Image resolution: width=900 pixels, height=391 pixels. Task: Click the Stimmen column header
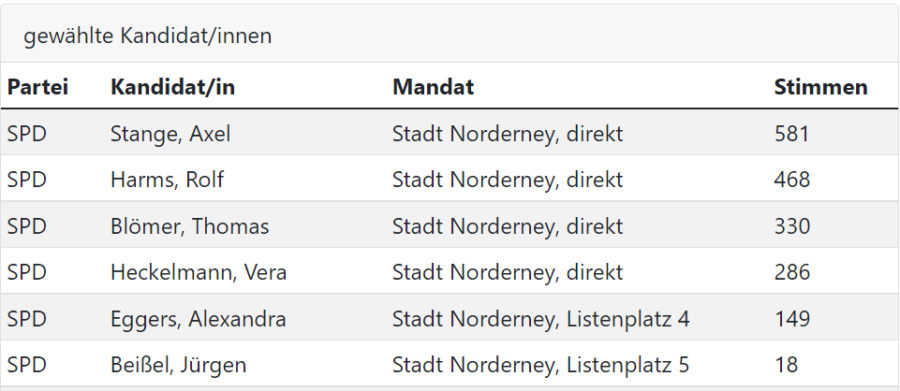(821, 87)
